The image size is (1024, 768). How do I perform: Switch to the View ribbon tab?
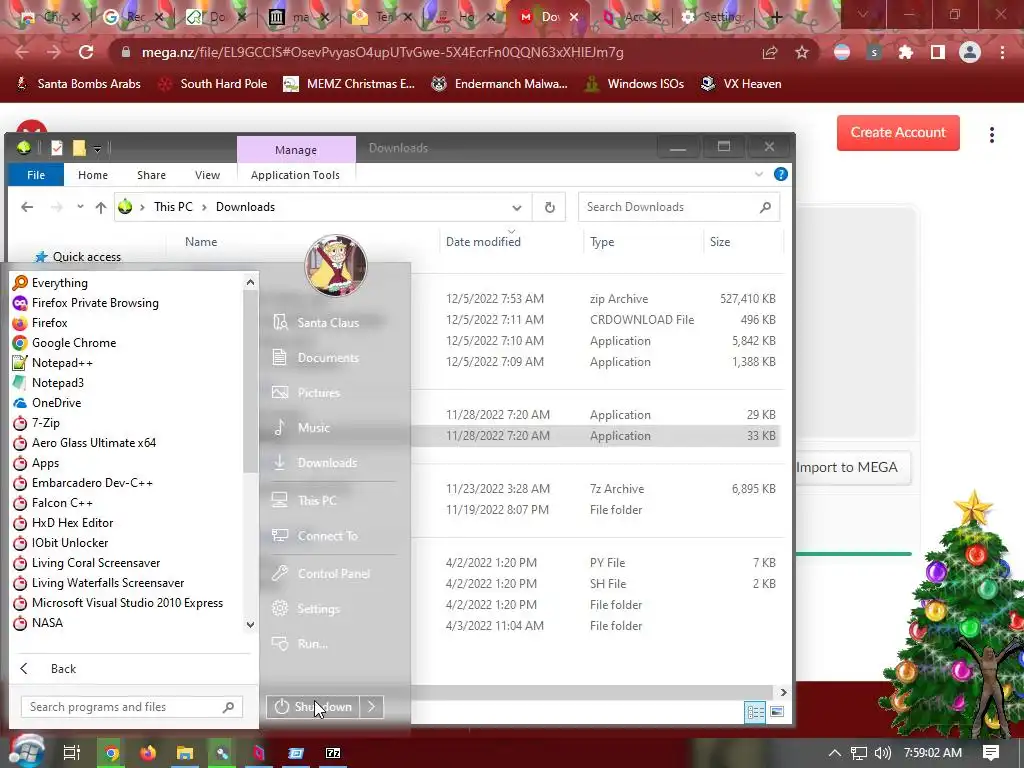point(207,175)
